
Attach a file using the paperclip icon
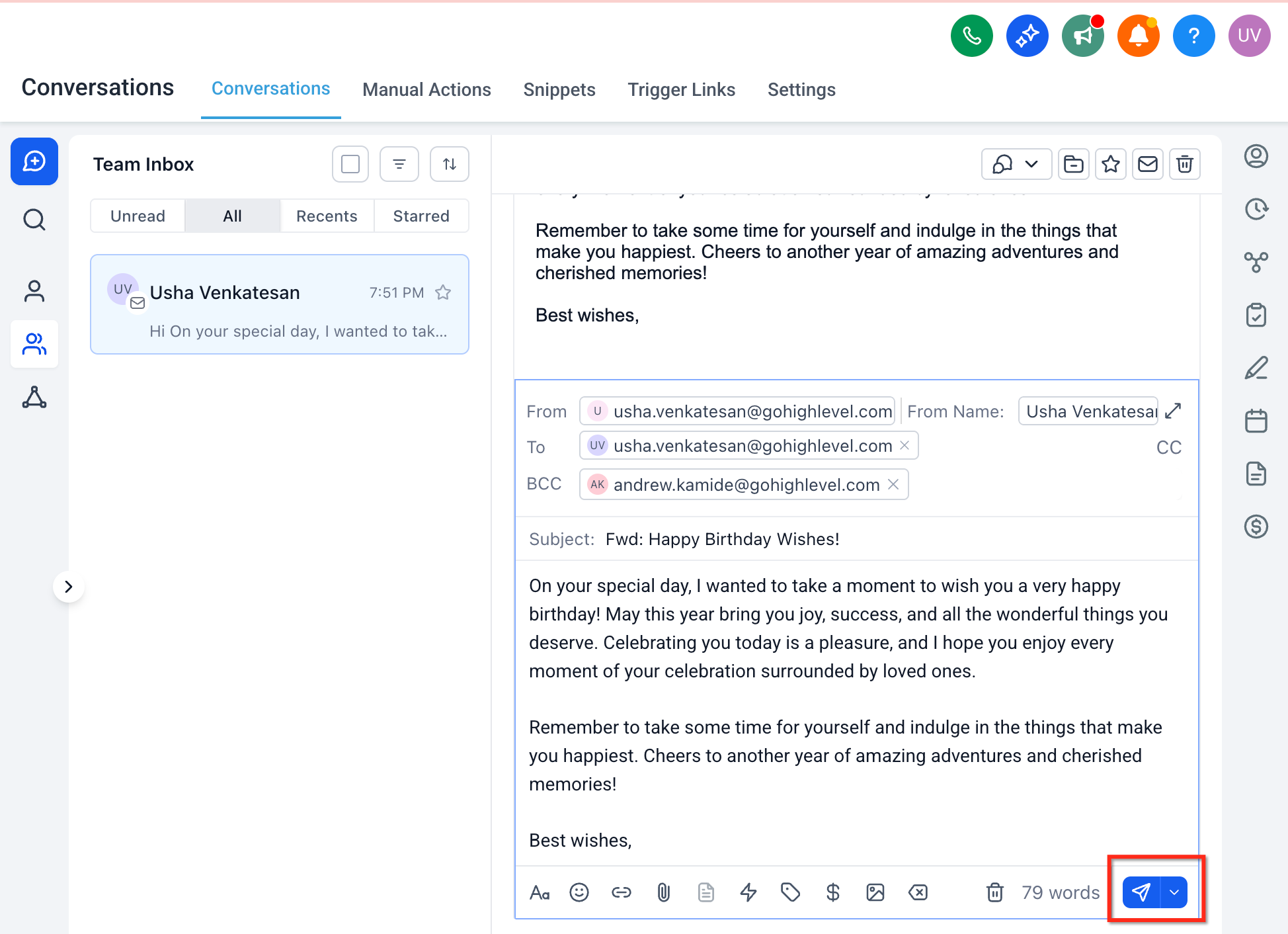663,892
